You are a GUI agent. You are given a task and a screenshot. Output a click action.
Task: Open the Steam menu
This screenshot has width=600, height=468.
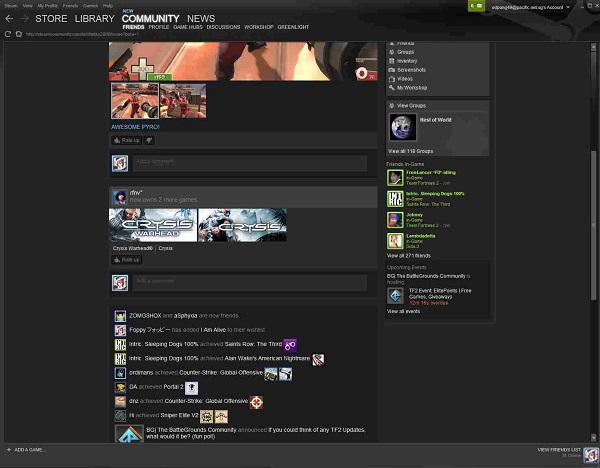(11, 6)
